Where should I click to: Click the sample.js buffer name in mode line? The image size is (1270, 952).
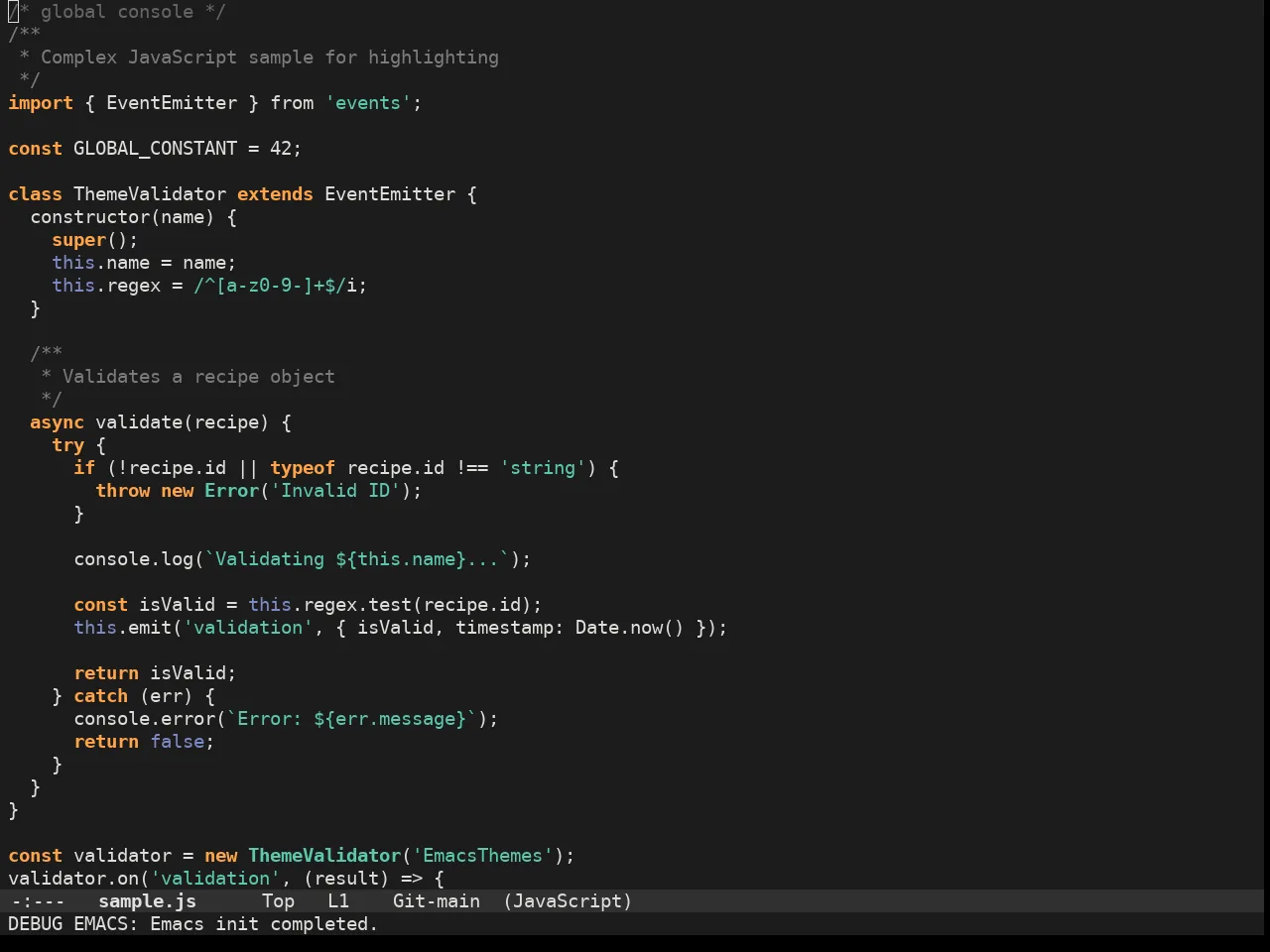(147, 901)
